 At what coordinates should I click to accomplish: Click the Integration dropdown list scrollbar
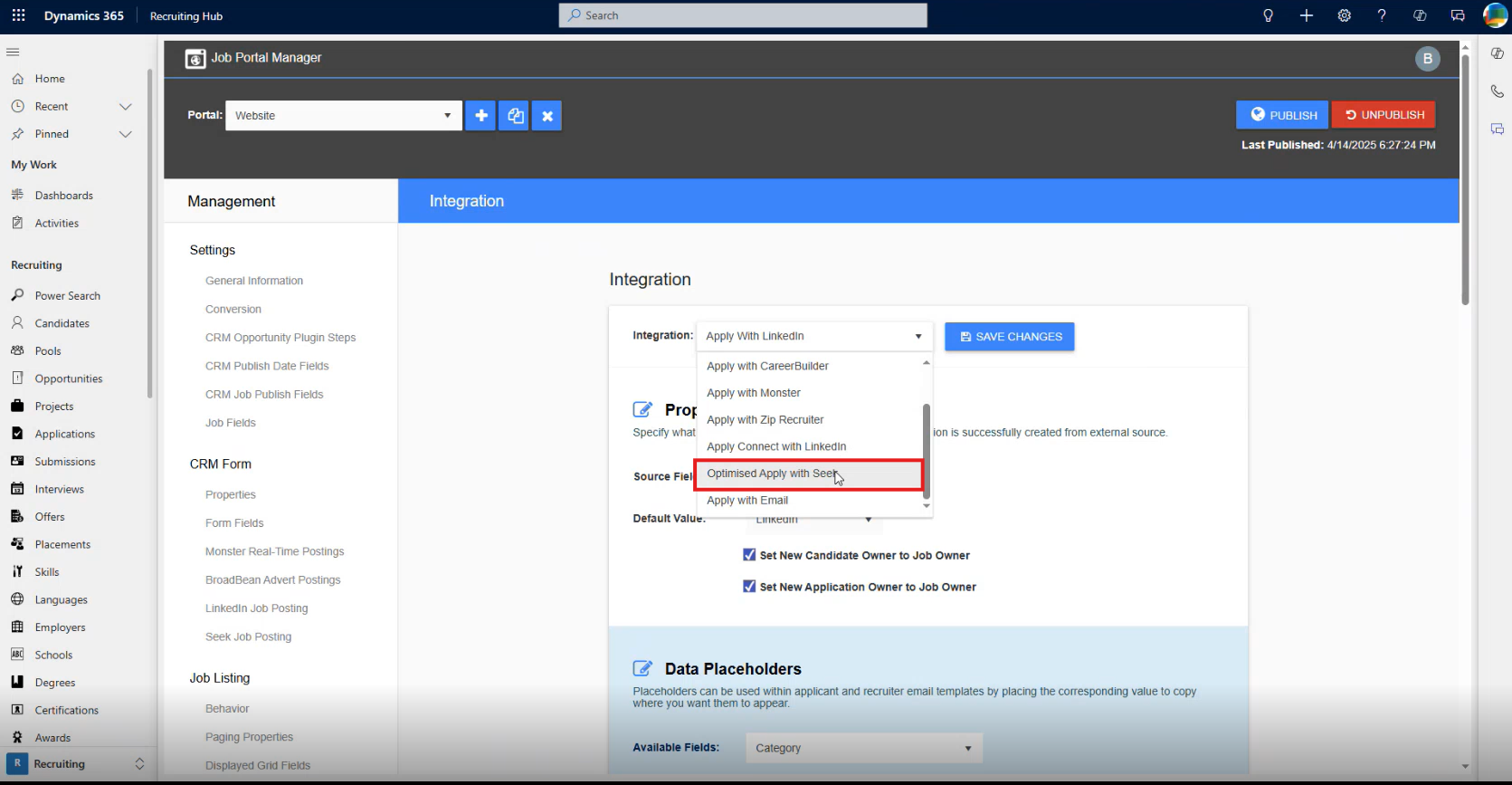[x=927, y=451]
